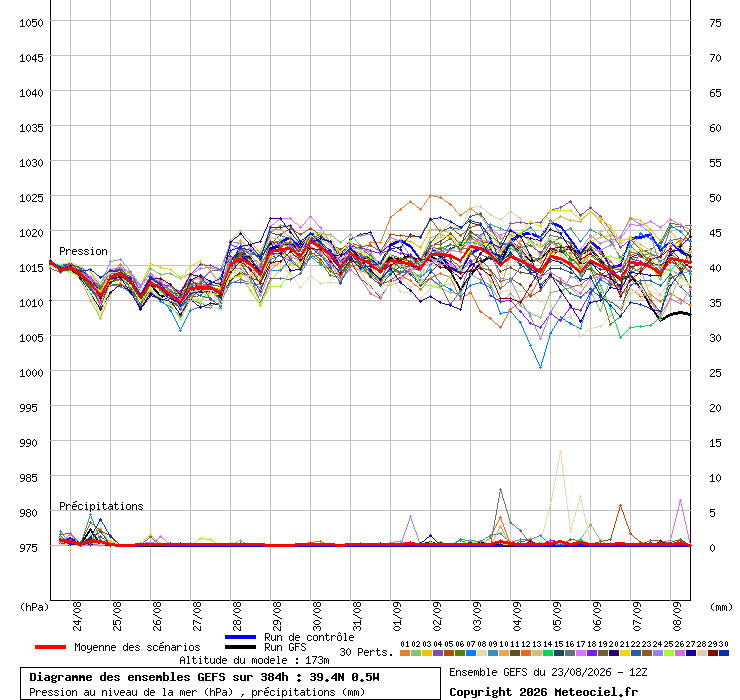Click the 03/09 date label
Screen dimensions: 740x700
click(x=477, y=616)
